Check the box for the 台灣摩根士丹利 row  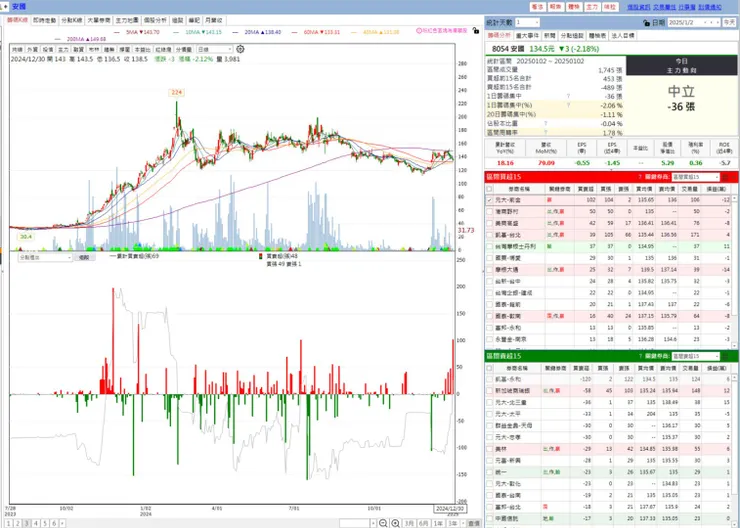point(489,246)
